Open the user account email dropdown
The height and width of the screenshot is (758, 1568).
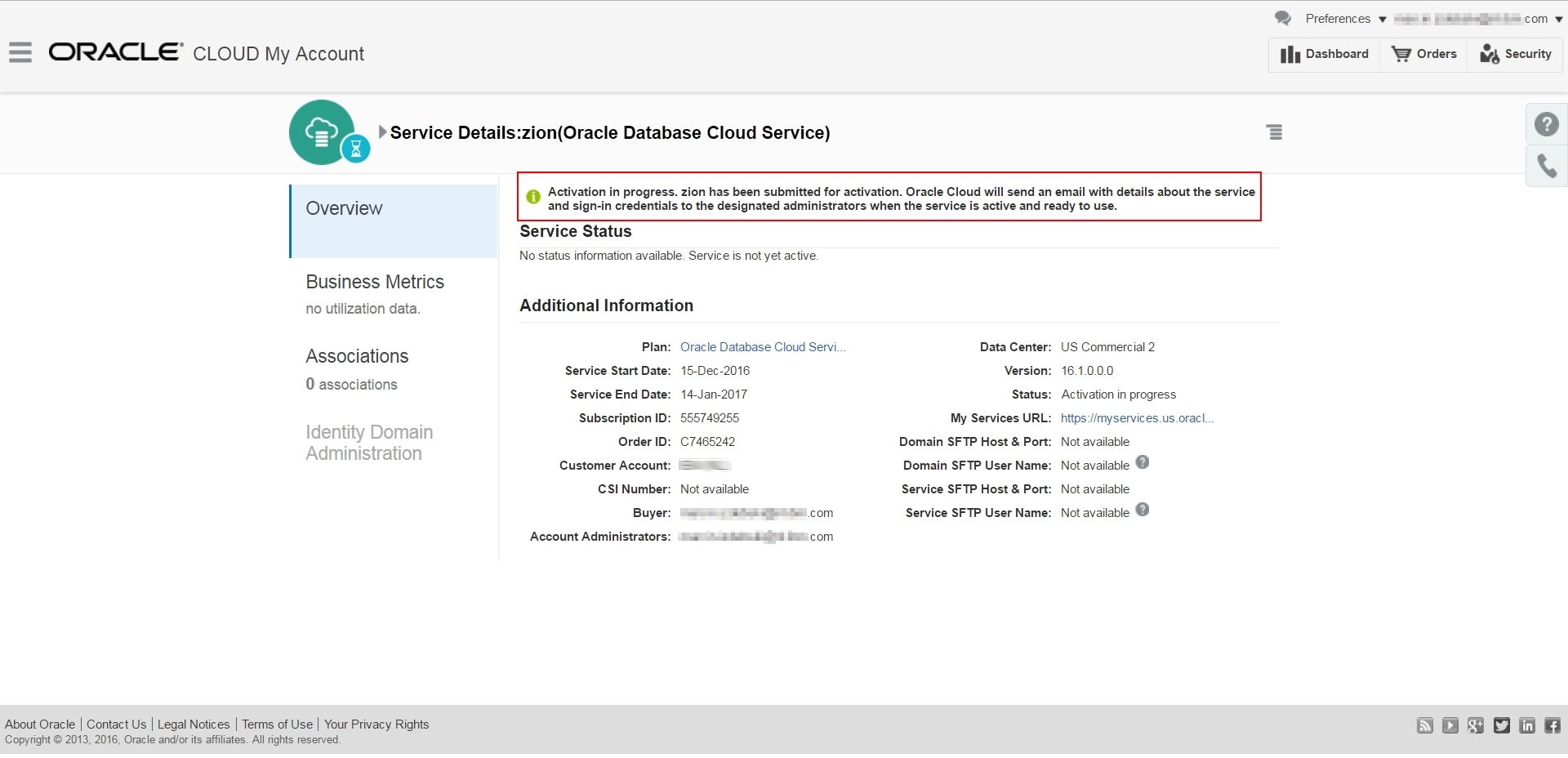point(1478,19)
